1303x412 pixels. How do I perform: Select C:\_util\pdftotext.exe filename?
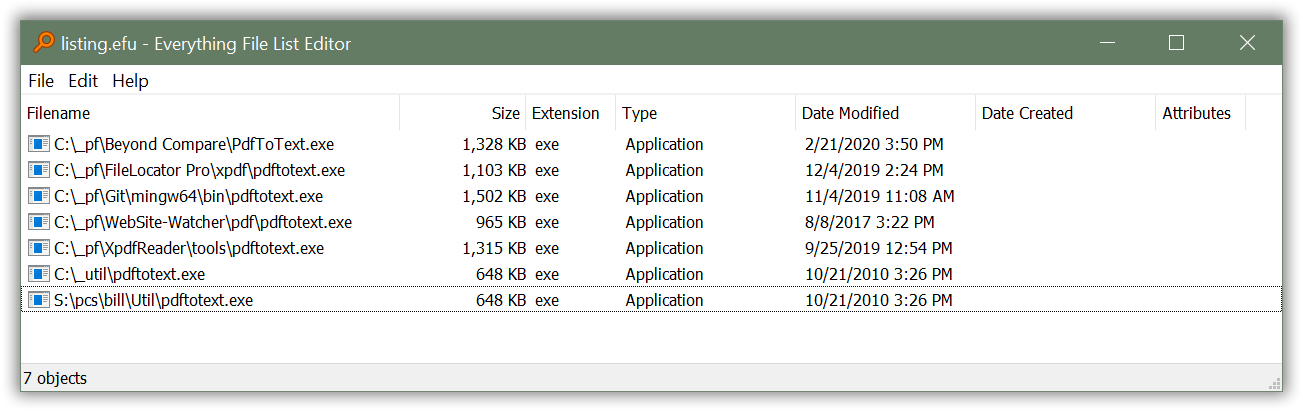click(x=130, y=274)
